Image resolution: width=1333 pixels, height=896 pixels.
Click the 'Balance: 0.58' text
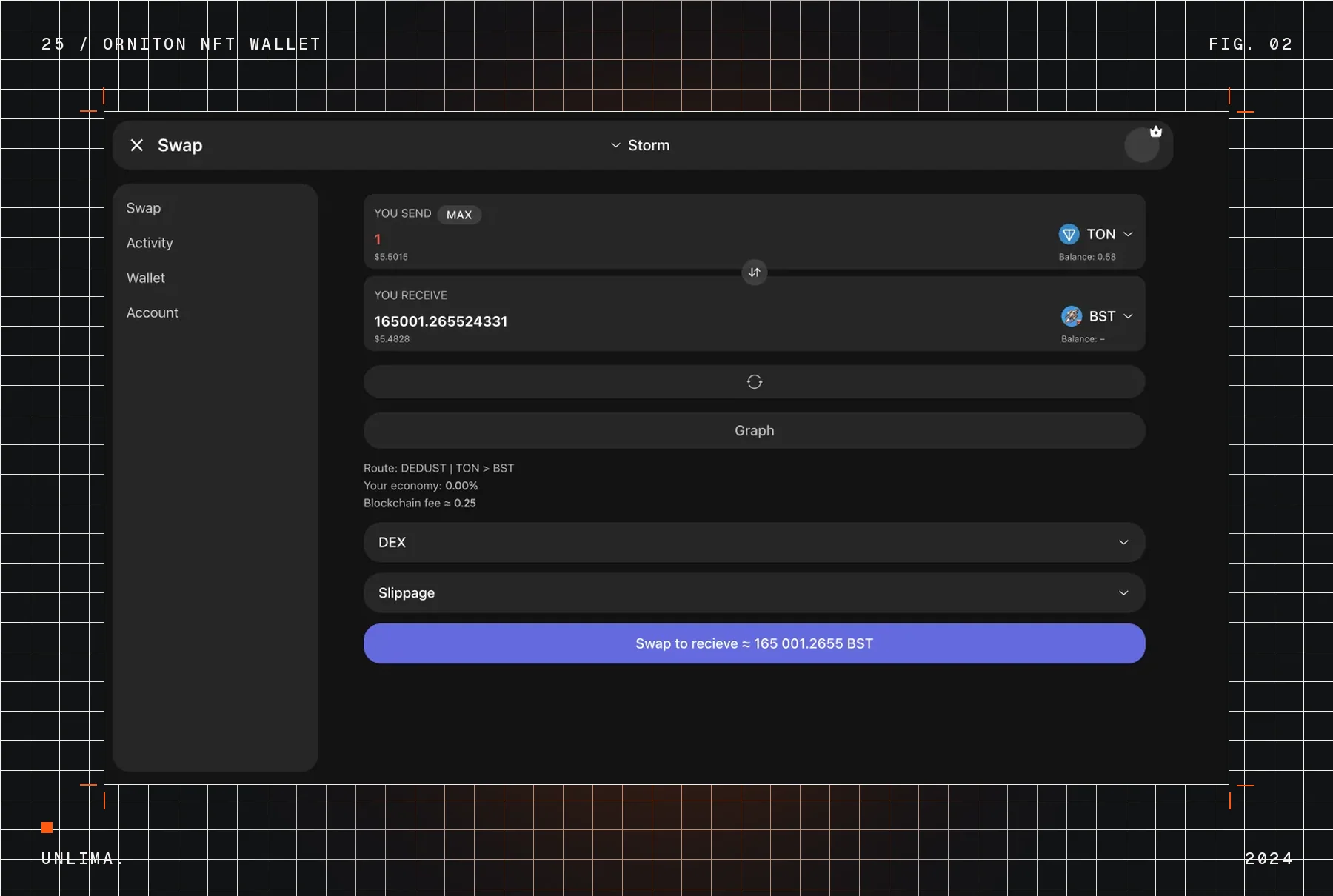coord(1087,257)
